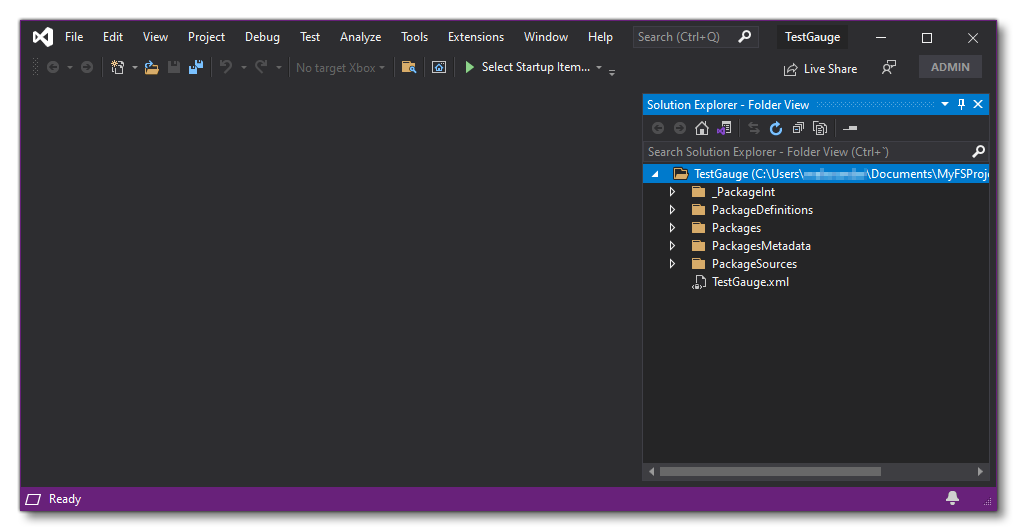Click the Refresh icon in Solution Explorer
The image size is (1017, 531).
[x=776, y=128]
